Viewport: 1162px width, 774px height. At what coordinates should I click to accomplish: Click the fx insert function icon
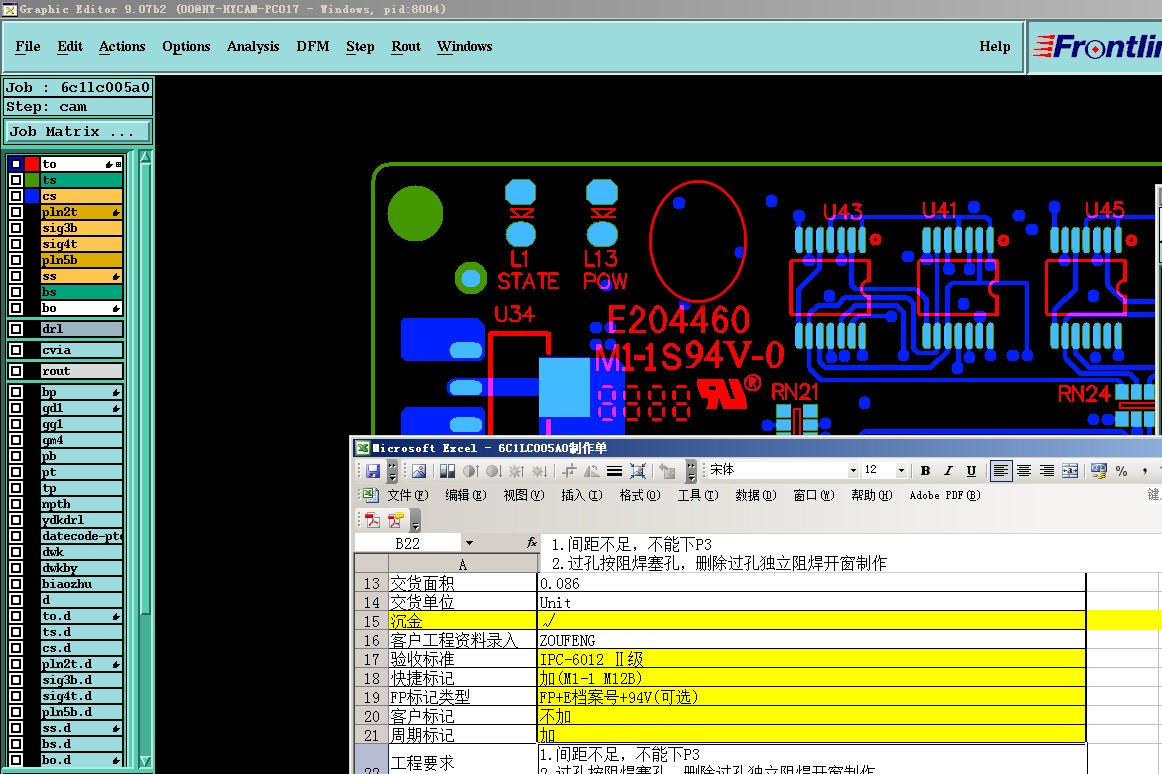coord(531,543)
